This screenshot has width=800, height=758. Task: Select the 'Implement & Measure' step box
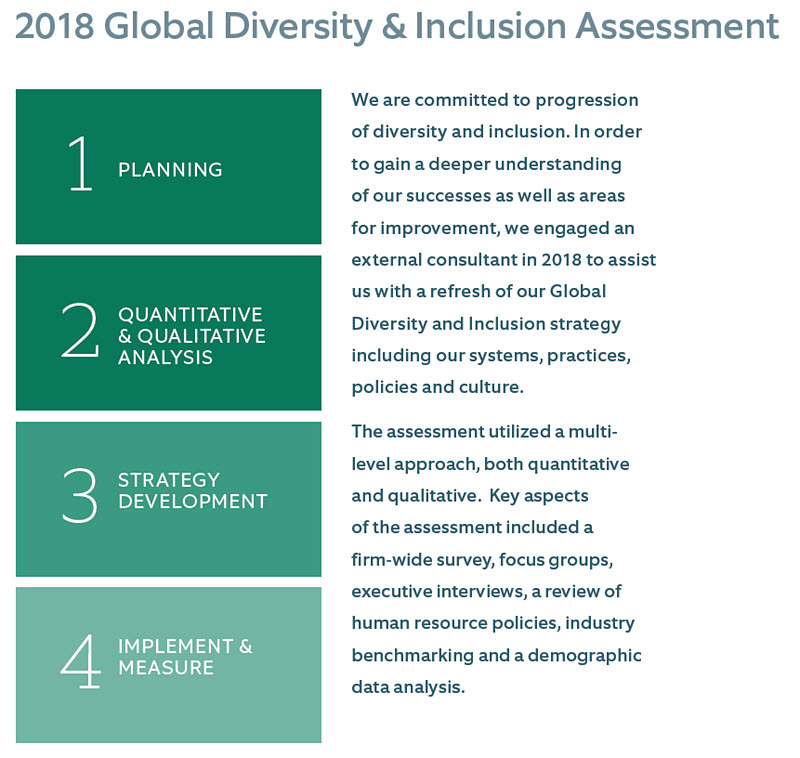168,665
